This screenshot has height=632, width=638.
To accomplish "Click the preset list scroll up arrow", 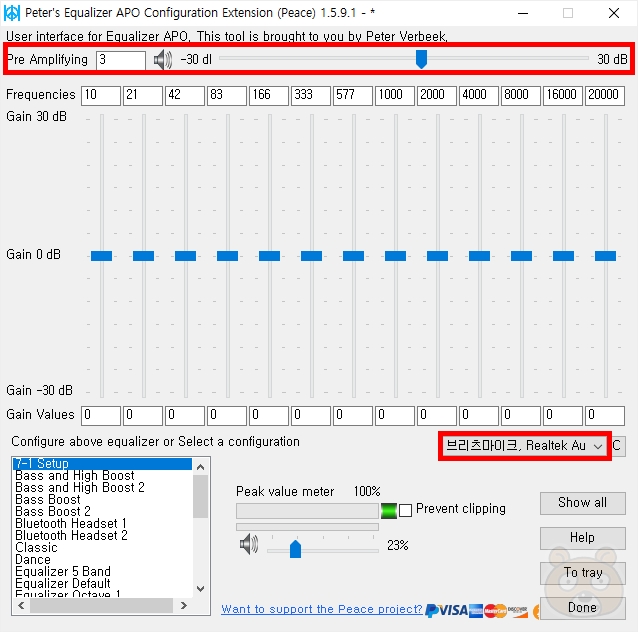I will 201,467.
